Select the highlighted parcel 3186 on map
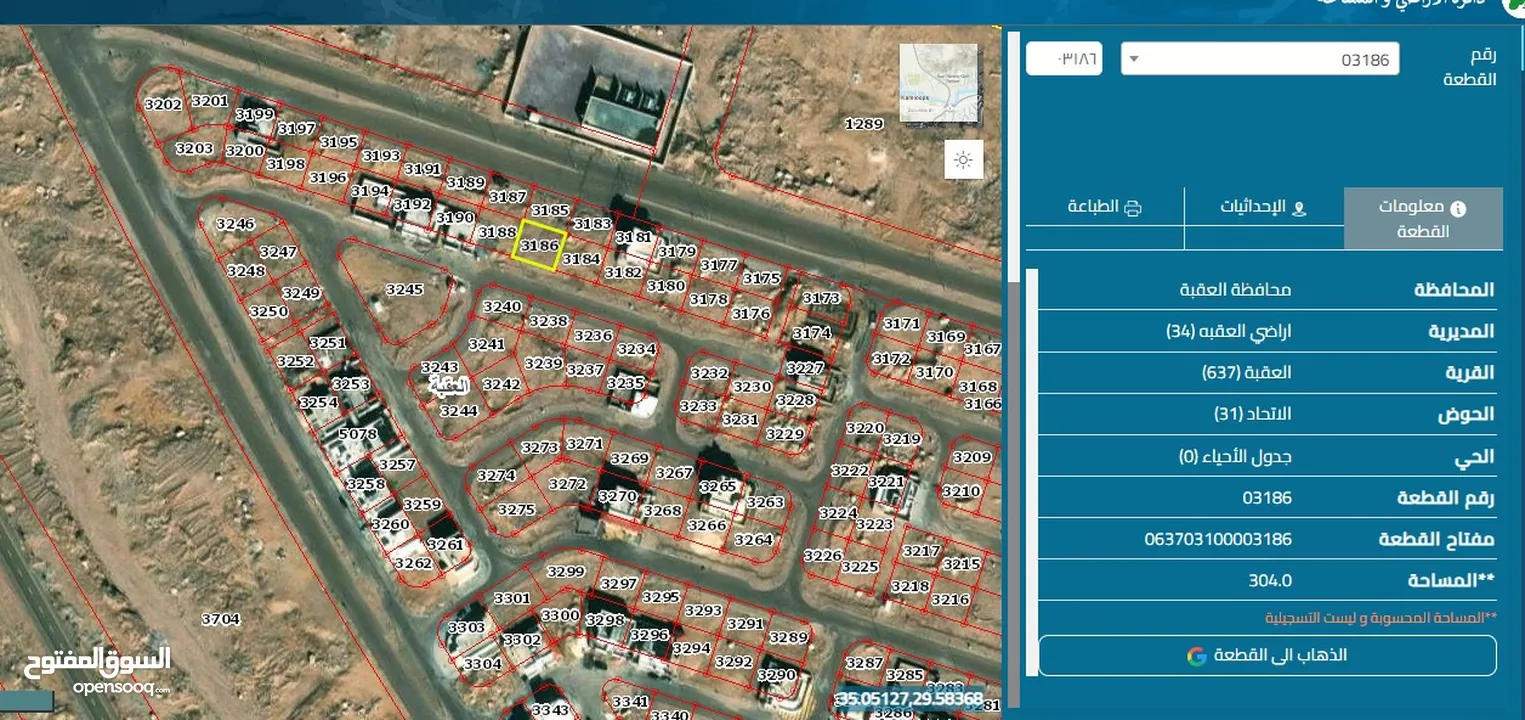The height and width of the screenshot is (720, 1525). (540, 245)
